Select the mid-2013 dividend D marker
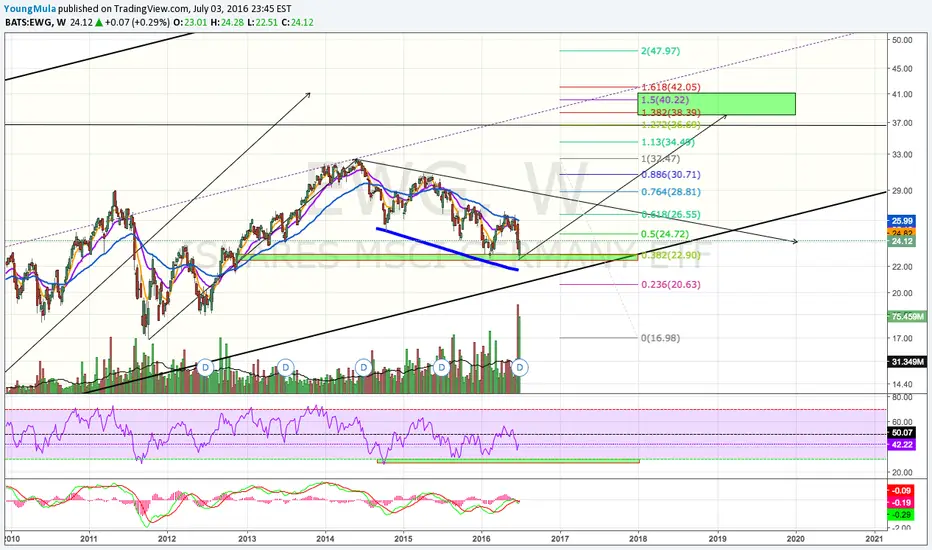The image size is (932, 550). point(285,367)
